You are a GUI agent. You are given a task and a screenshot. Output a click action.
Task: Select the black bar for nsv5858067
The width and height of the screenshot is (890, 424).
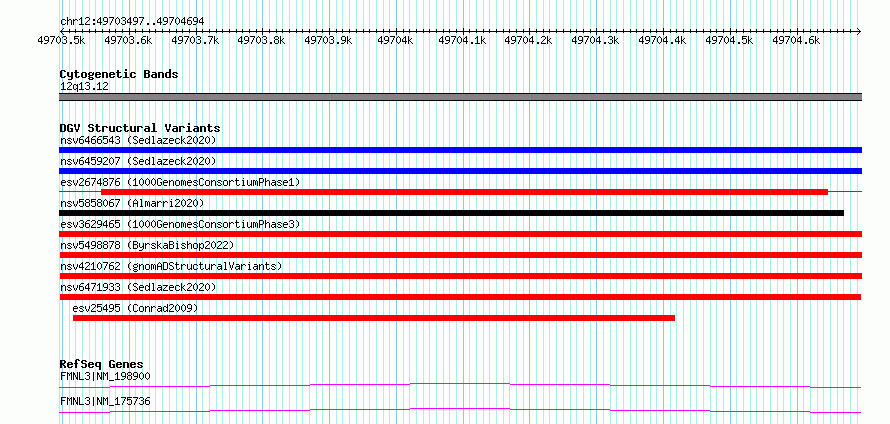(451, 213)
